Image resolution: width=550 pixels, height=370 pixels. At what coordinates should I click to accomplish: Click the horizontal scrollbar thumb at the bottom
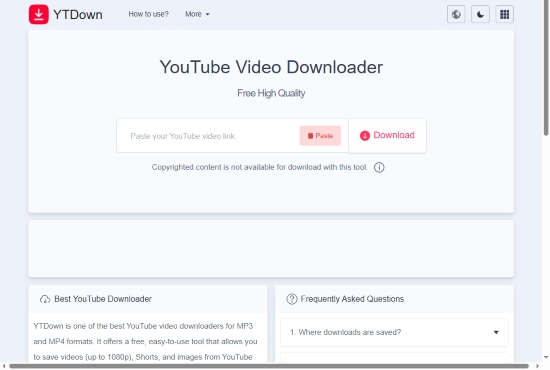(x=269, y=366)
